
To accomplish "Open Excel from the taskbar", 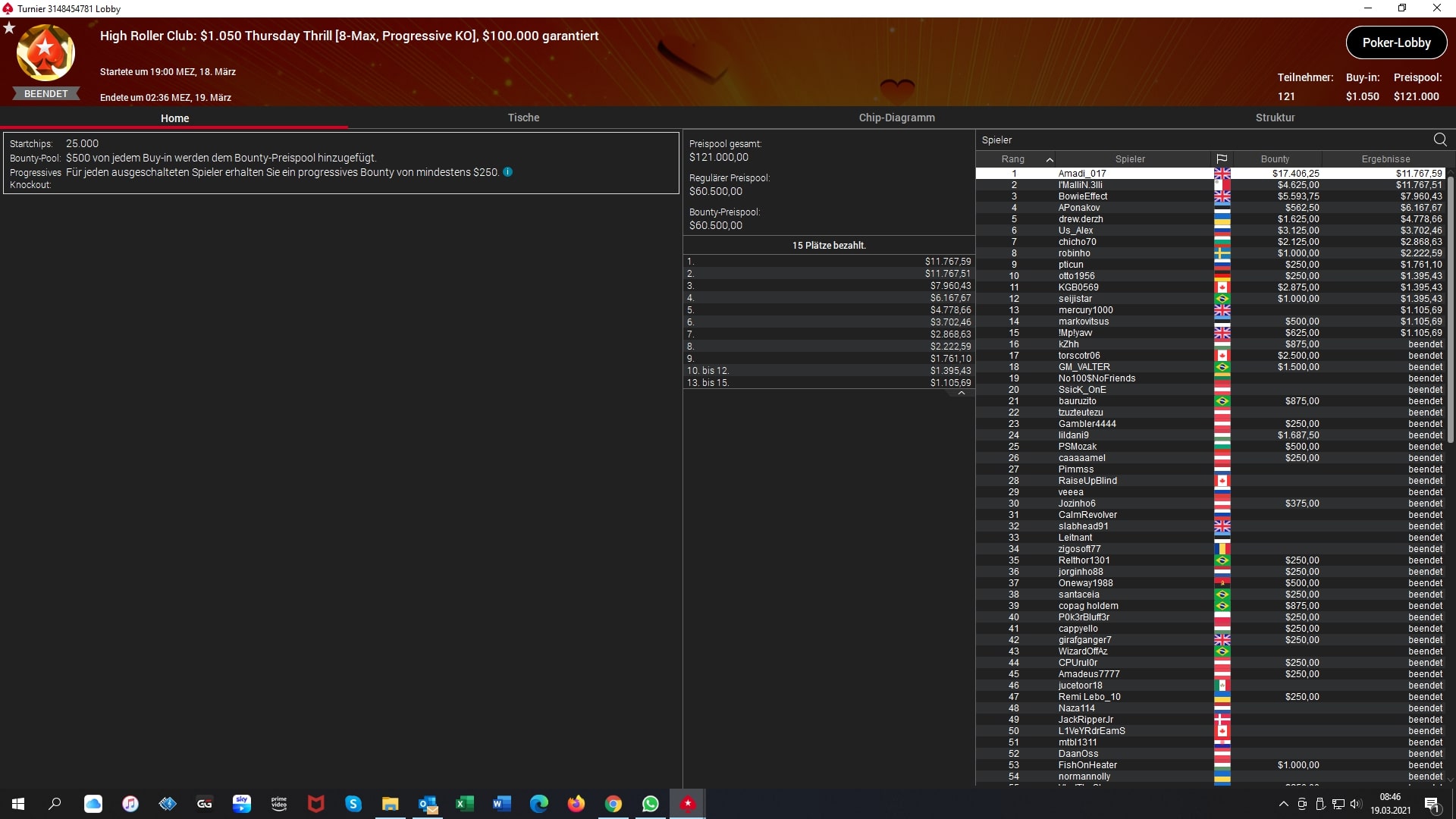I will click(x=464, y=804).
